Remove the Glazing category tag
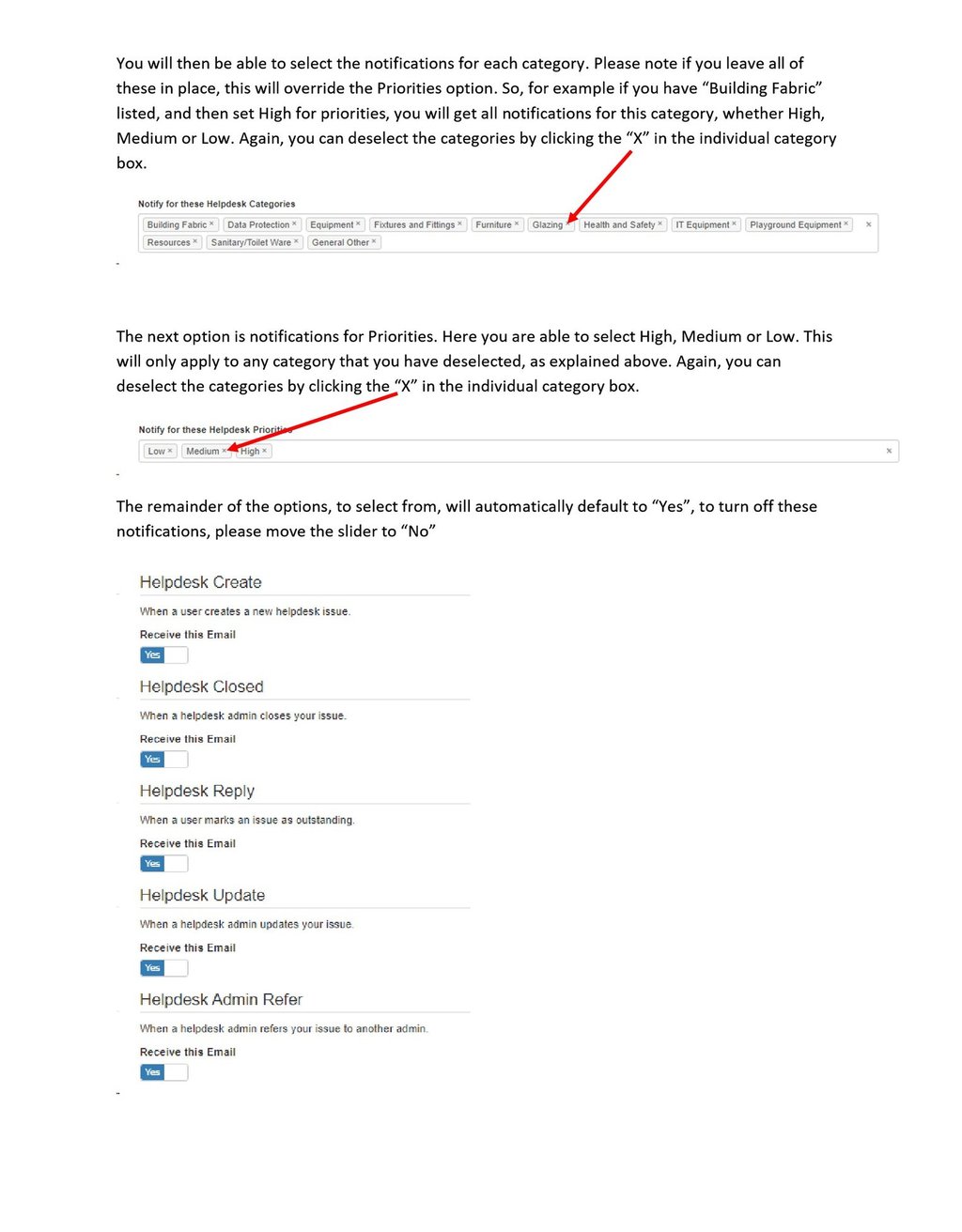The image size is (962, 1232). pos(568,224)
